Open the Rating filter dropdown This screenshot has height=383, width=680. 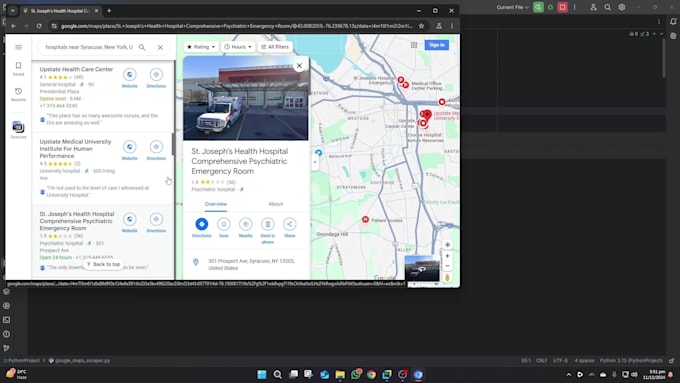(x=201, y=46)
